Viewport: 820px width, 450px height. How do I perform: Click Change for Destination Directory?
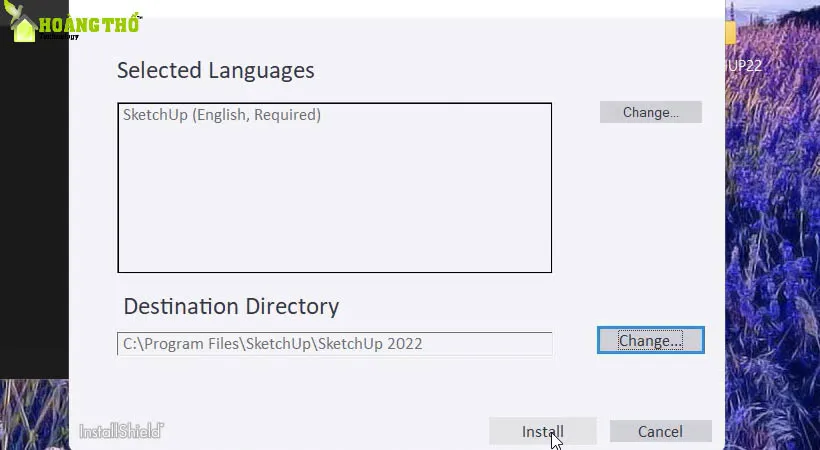click(651, 341)
